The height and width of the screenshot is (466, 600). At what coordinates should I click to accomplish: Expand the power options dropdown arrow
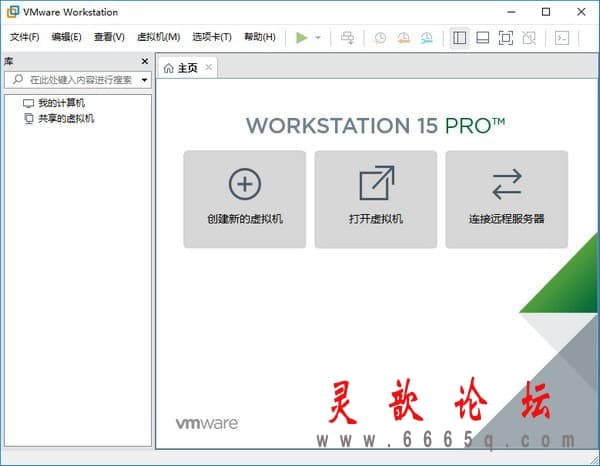(318, 37)
